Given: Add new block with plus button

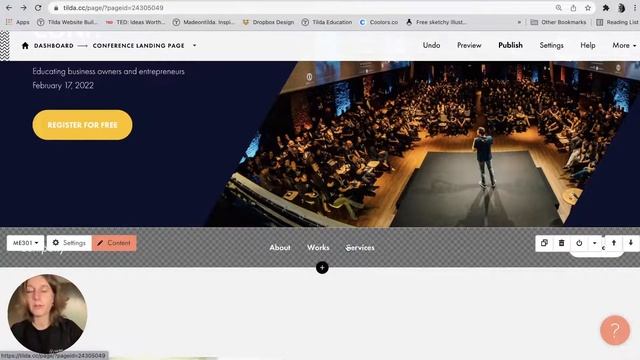Looking at the screenshot, I should 322,268.
